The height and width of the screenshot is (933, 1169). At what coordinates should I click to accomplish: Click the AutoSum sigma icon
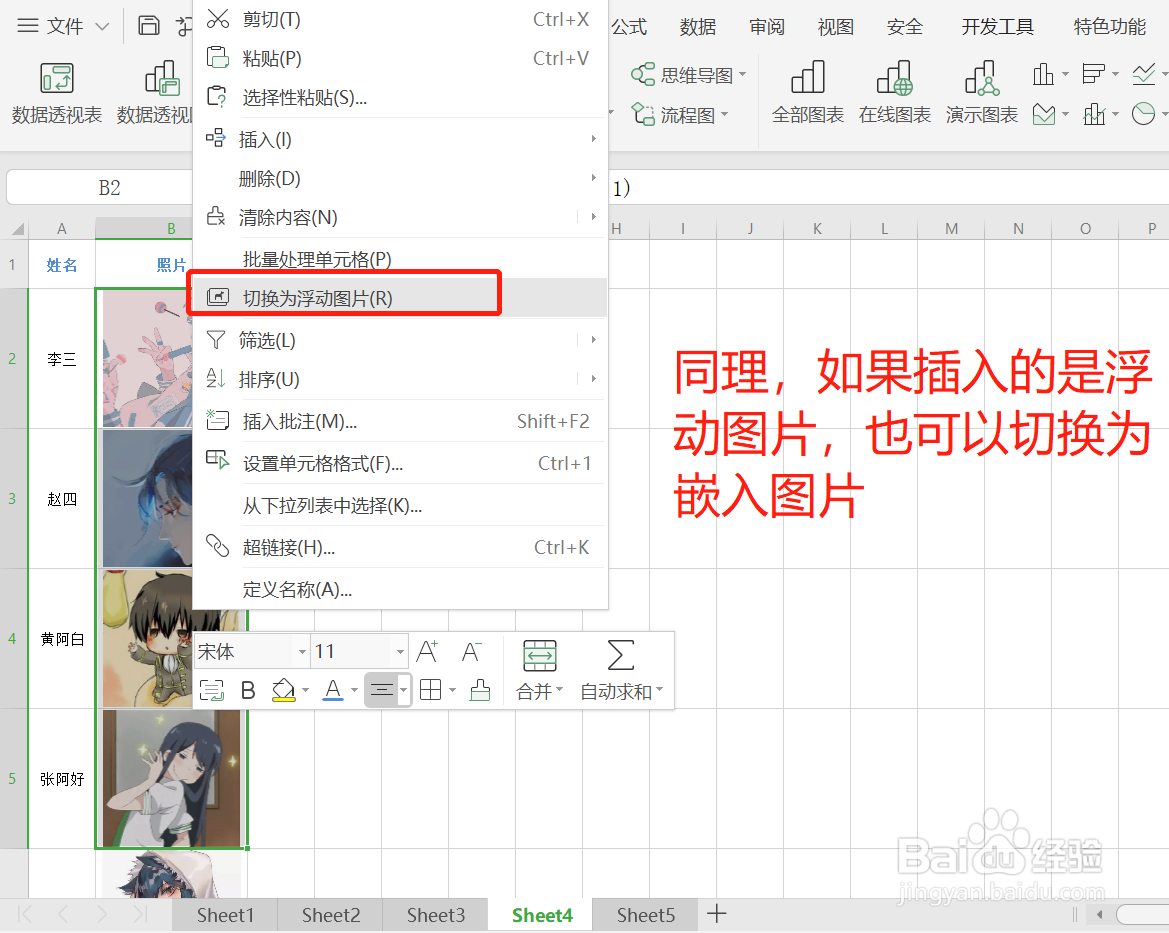coord(620,655)
